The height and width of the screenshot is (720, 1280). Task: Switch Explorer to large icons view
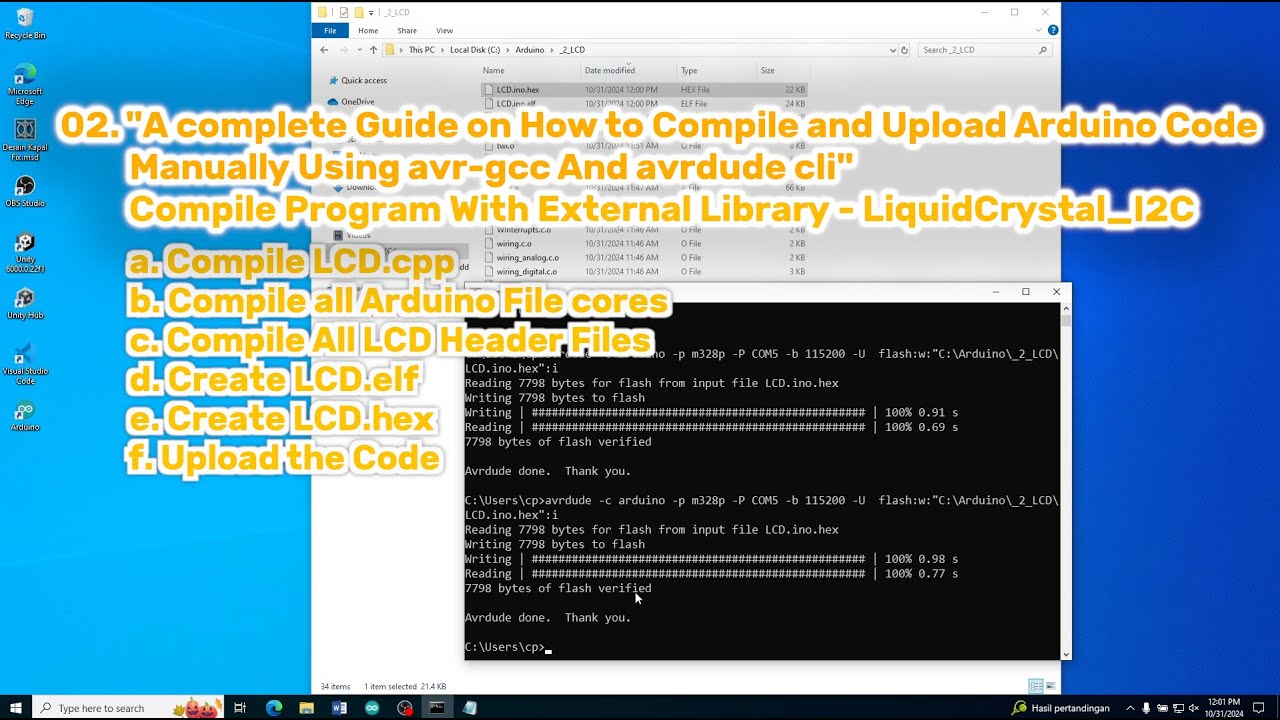1050,686
